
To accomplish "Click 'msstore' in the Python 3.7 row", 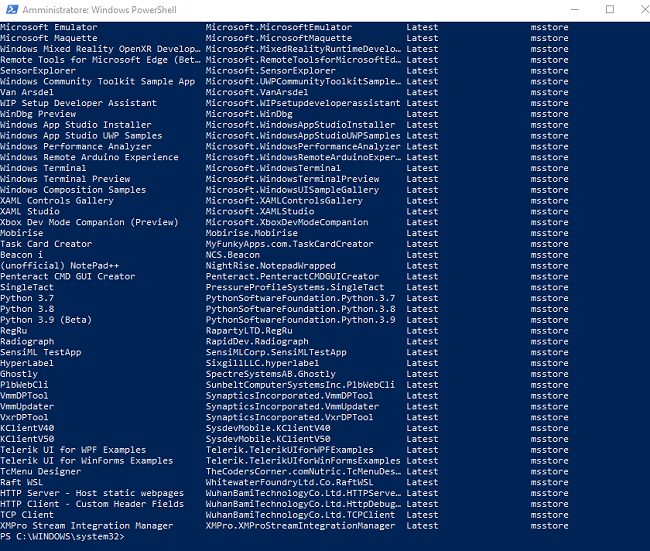I will [x=549, y=298].
